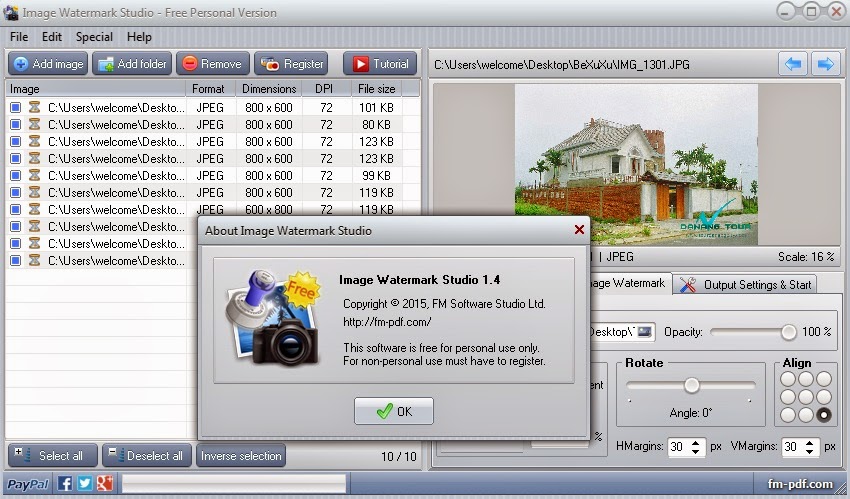Image resolution: width=850 pixels, height=499 pixels.
Task: Increase HMargins value with up arrow
Action: coord(696,442)
